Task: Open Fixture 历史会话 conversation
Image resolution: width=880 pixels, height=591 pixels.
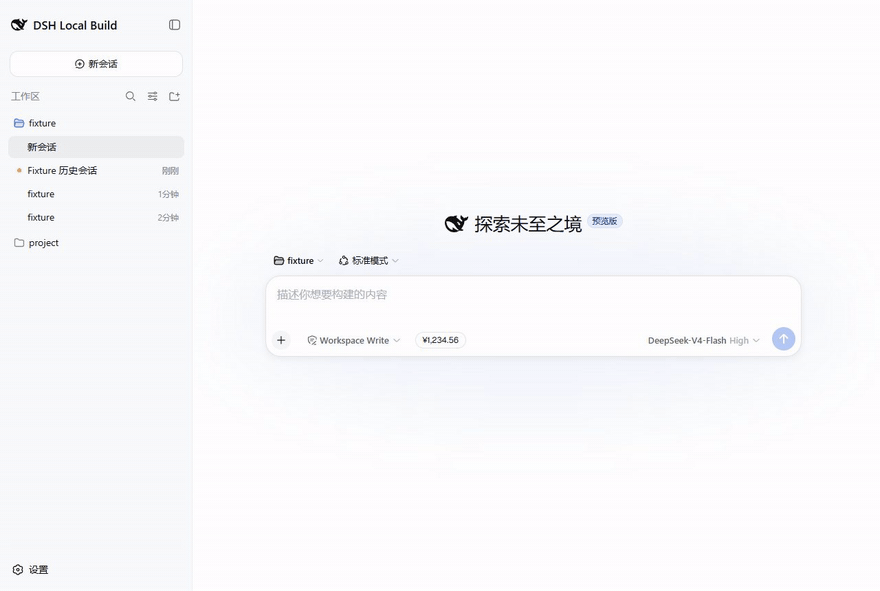Action: pos(96,171)
